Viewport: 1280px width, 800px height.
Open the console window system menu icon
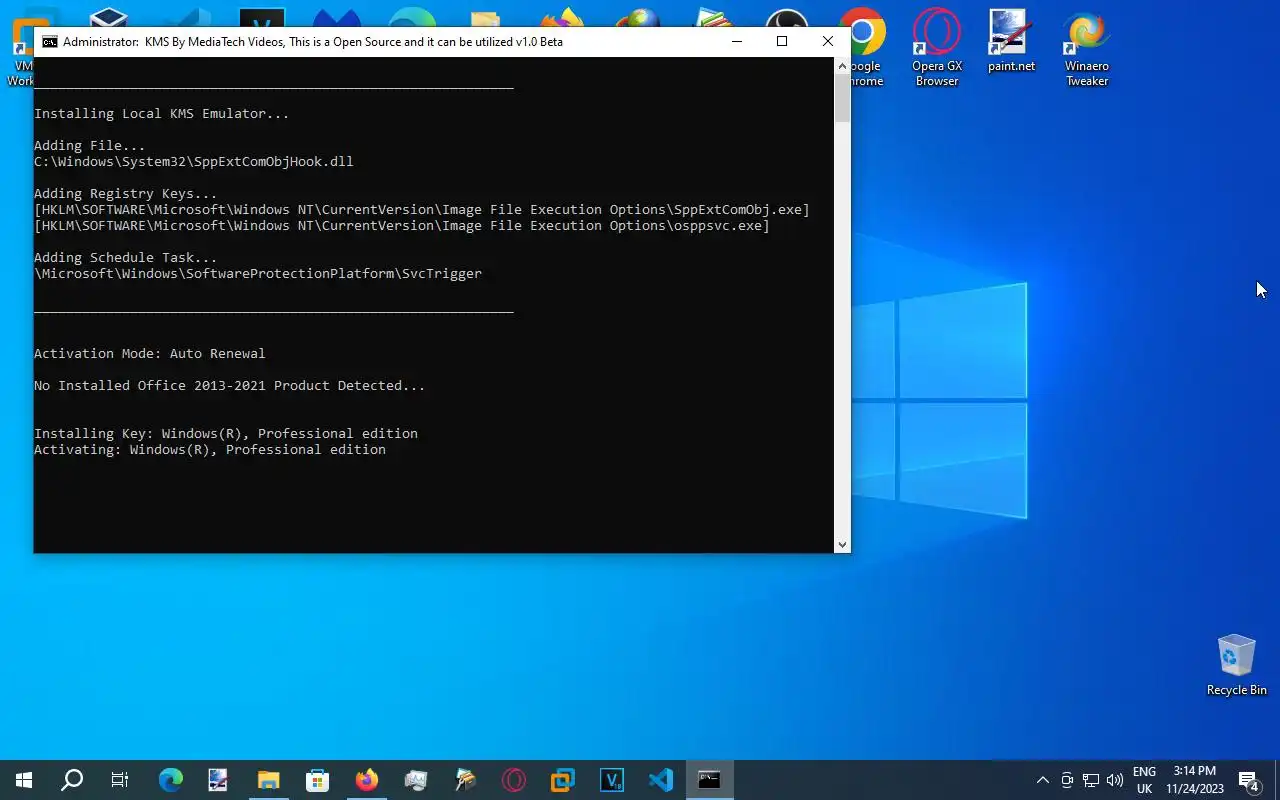[49, 42]
